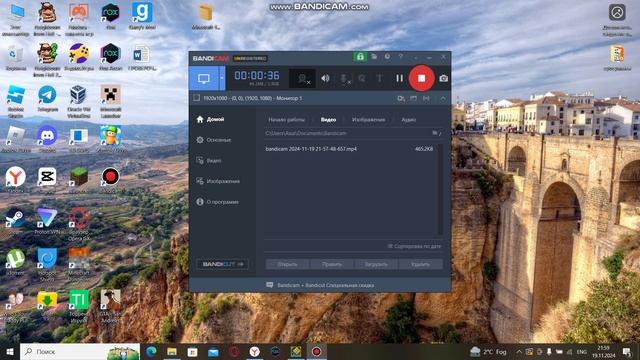The width and height of the screenshot is (640, 360).
Task: Open the Основные settings section
Action: pyautogui.click(x=213, y=140)
